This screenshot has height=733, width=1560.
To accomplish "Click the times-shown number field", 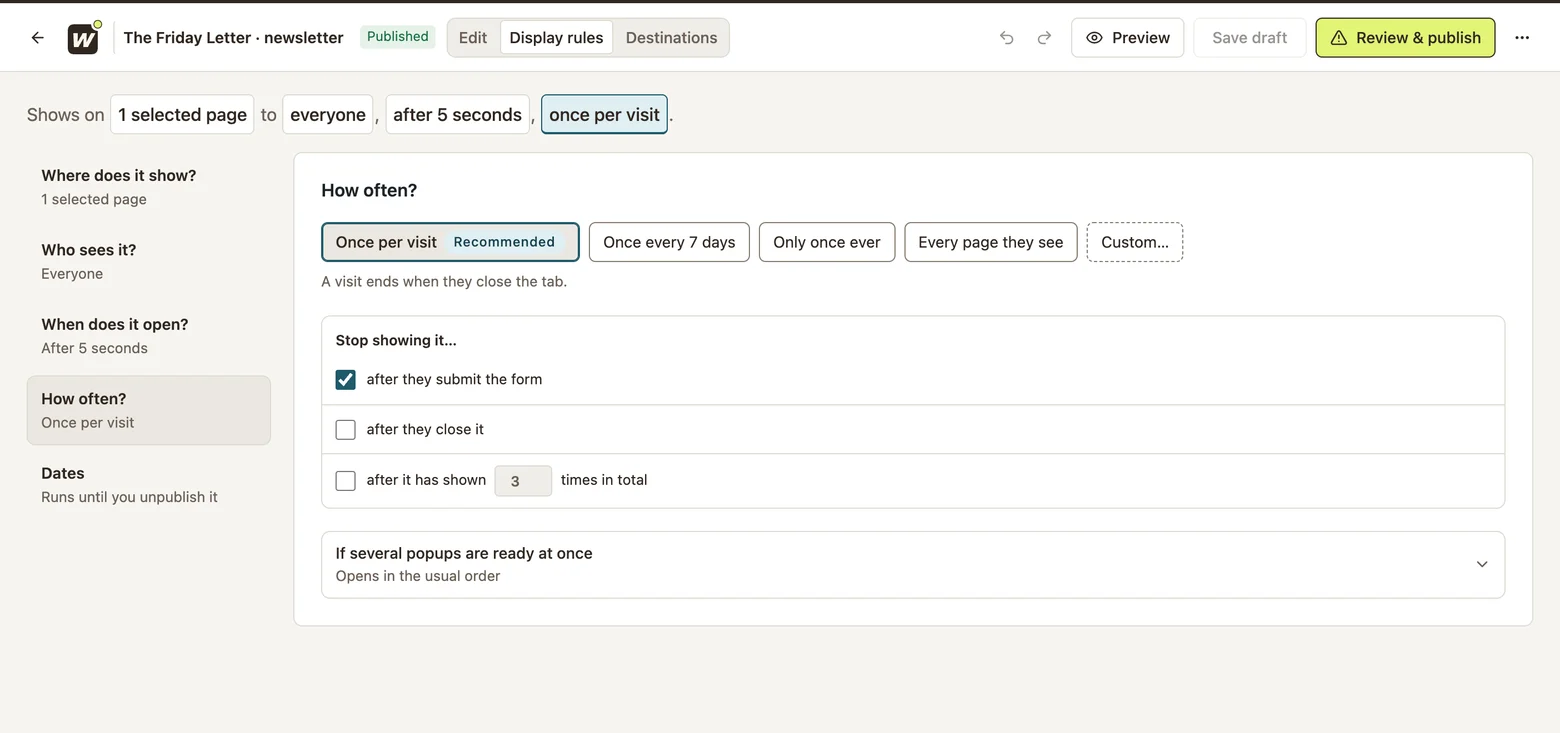I will tap(523, 481).
